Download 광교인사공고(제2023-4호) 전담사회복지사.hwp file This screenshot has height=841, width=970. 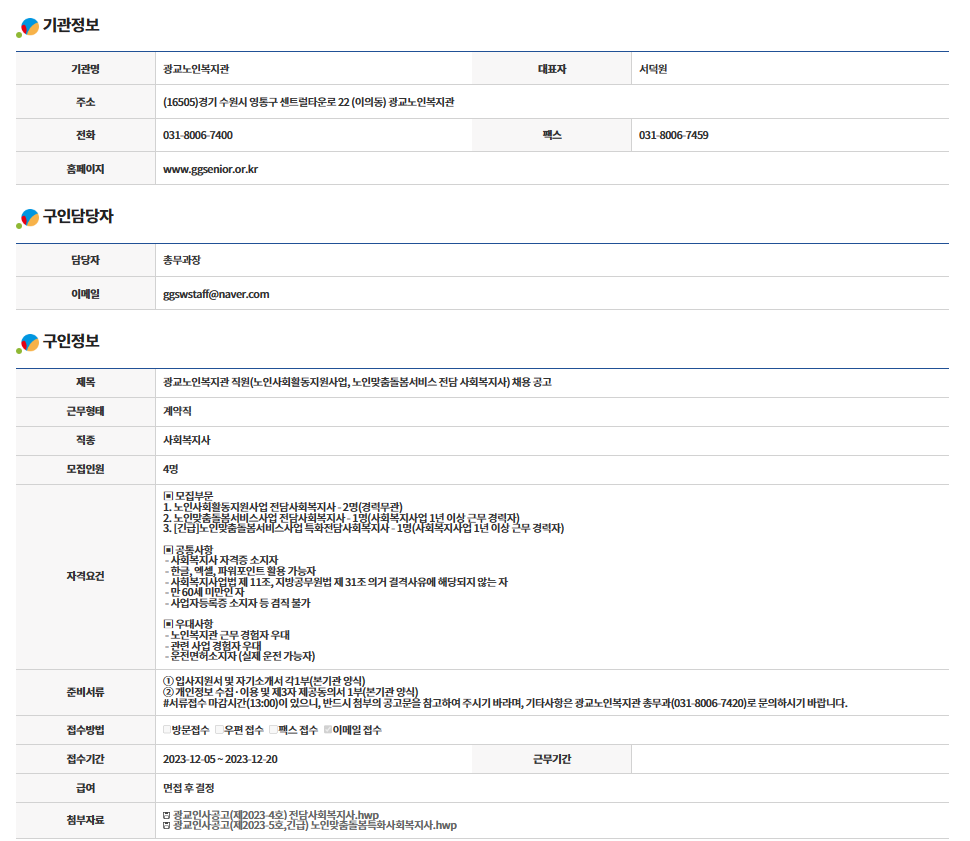click(276, 815)
